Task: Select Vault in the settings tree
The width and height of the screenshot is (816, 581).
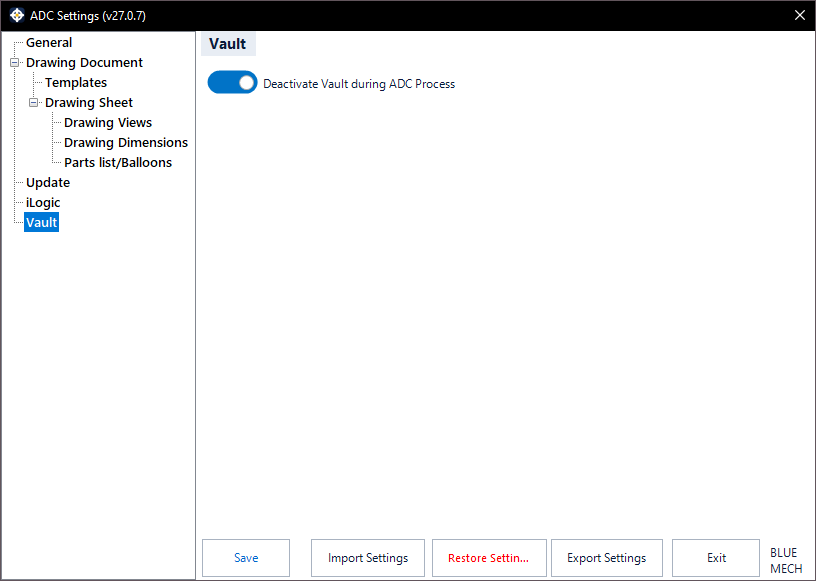Action: click(x=42, y=222)
